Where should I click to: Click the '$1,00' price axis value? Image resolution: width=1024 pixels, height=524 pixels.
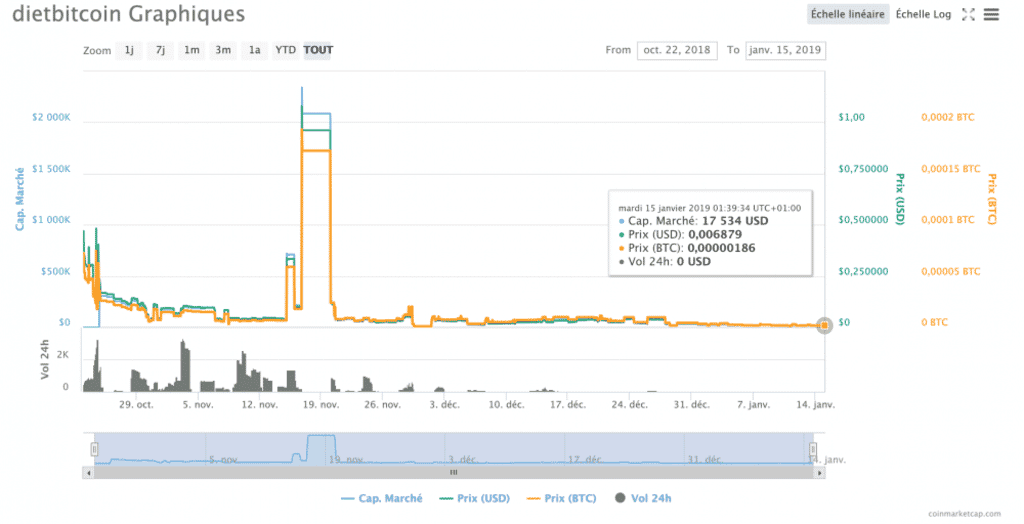pyautogui.click(x=852, y=118)
